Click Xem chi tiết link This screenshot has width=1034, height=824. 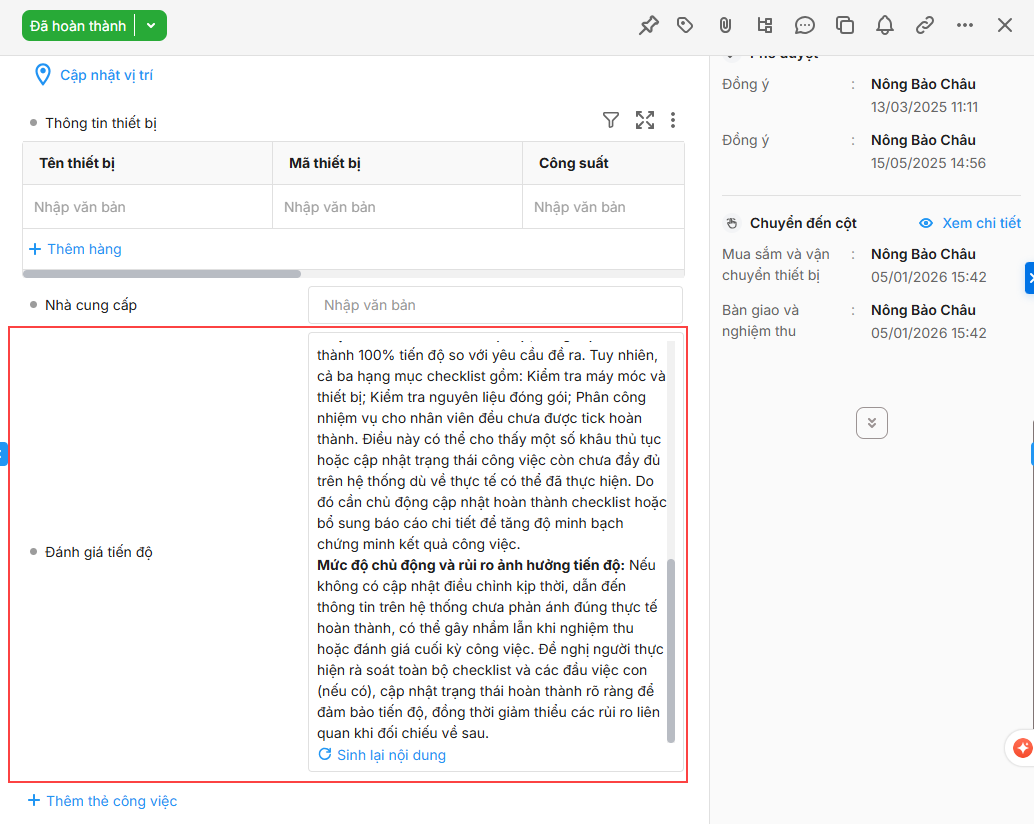pos(981,223)
